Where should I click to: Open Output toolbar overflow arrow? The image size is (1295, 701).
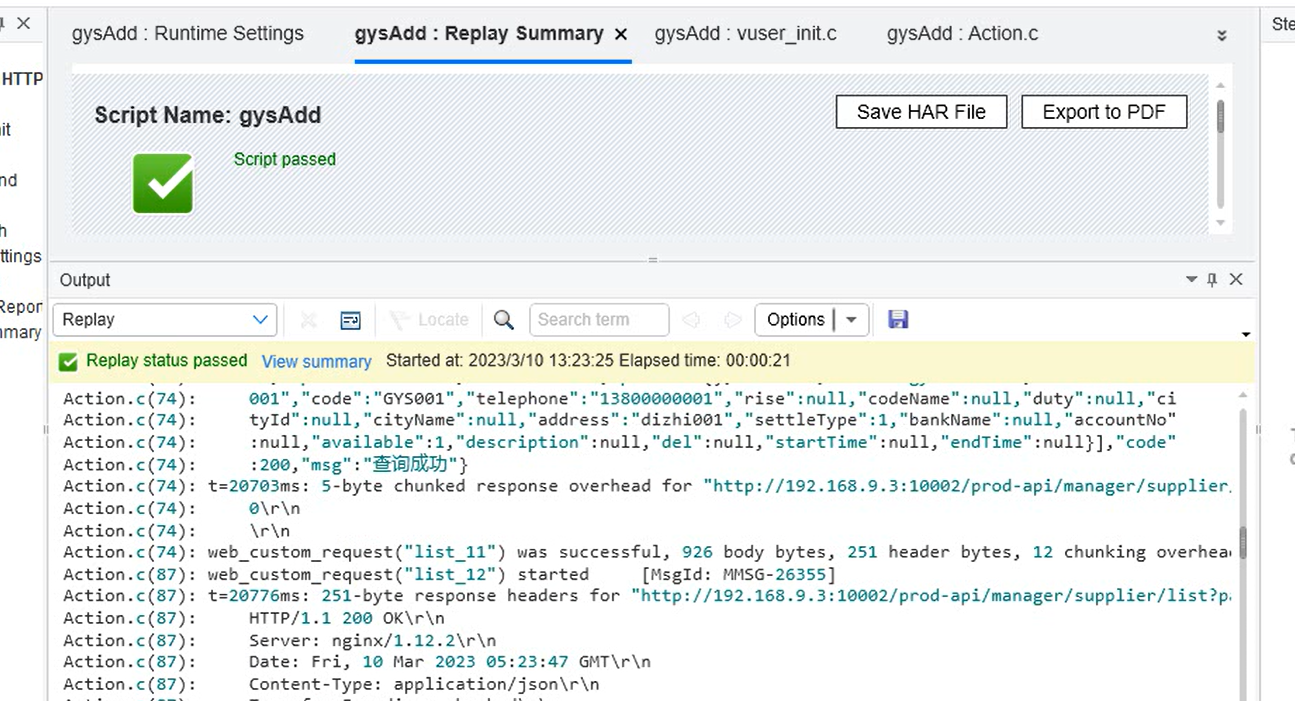1246,334
